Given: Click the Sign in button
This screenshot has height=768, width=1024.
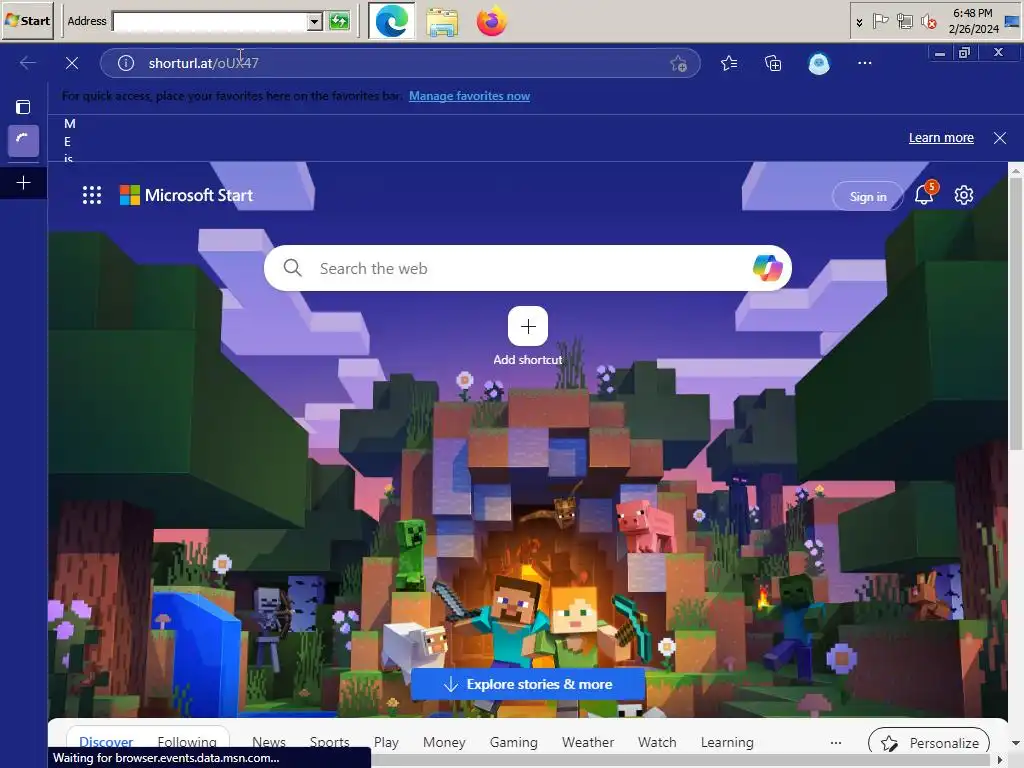Looking at the screenshot, I should pos(868,197).
